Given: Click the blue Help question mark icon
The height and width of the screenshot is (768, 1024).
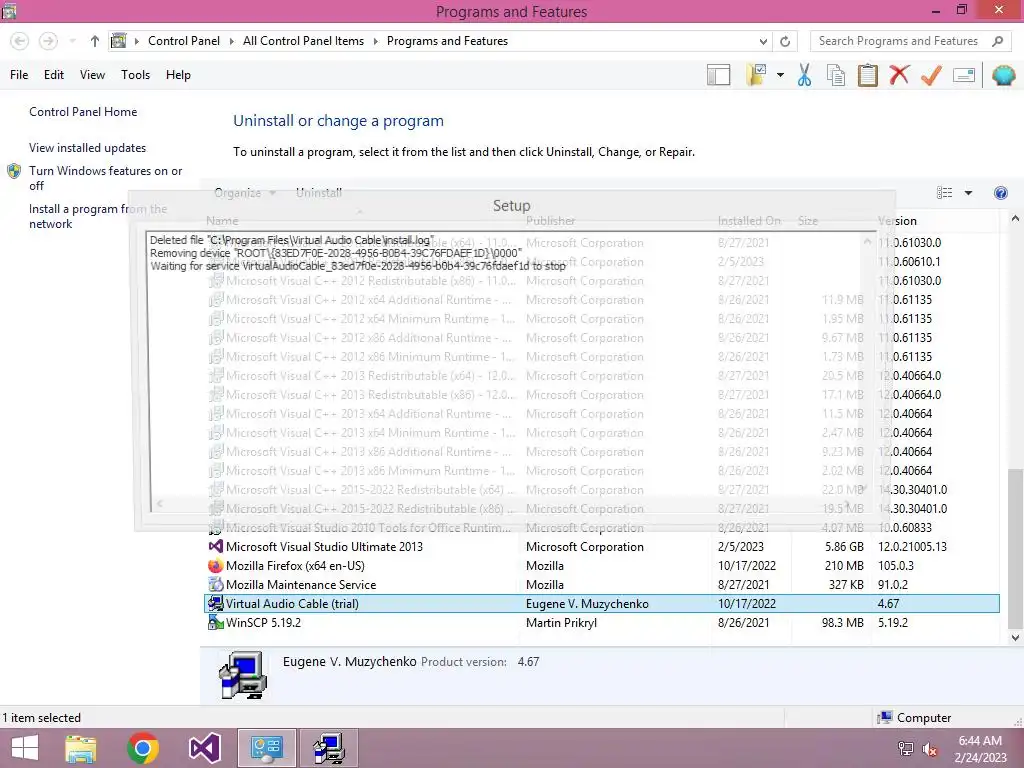Looking at the screenshot, I should click(x=1000, y=193).
